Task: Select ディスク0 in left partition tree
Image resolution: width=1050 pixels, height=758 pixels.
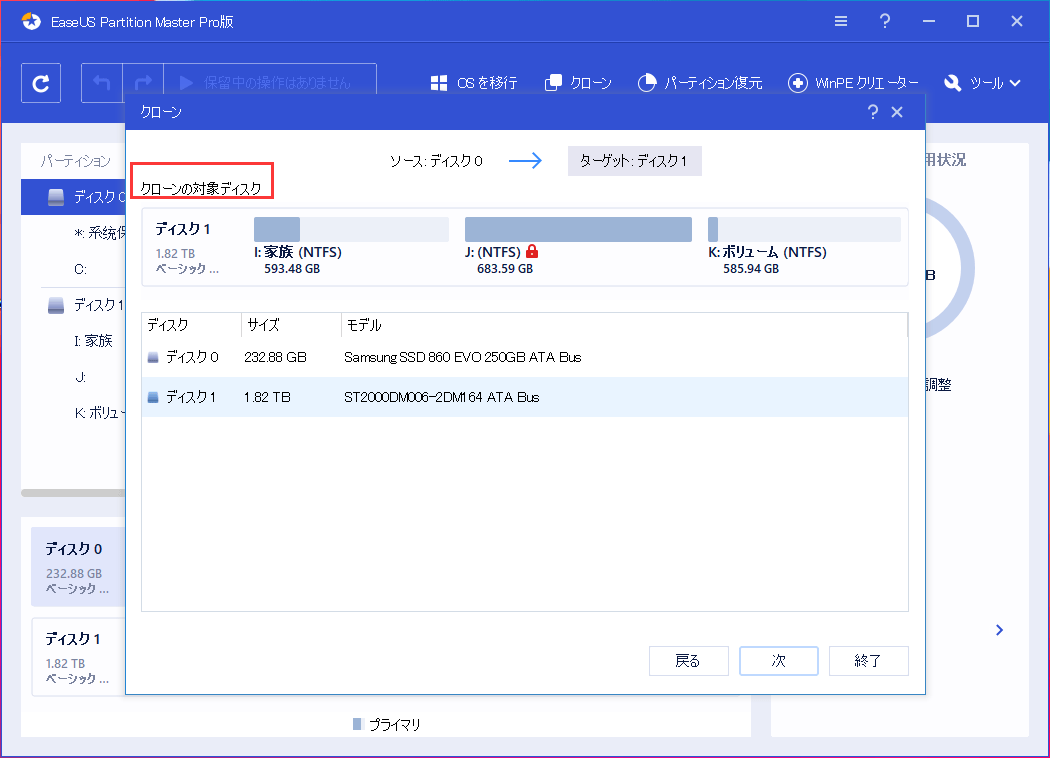Action: point(74,197)
